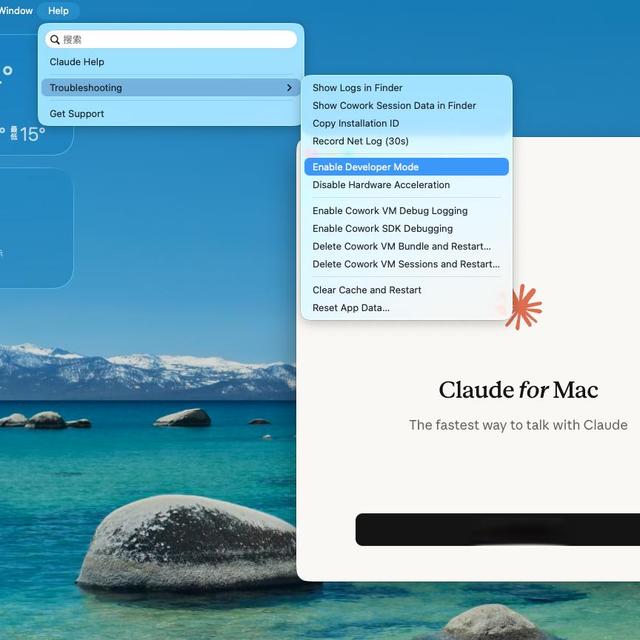Select Claude Help menu item
The image size is (640, 640).
pos(171,62)
